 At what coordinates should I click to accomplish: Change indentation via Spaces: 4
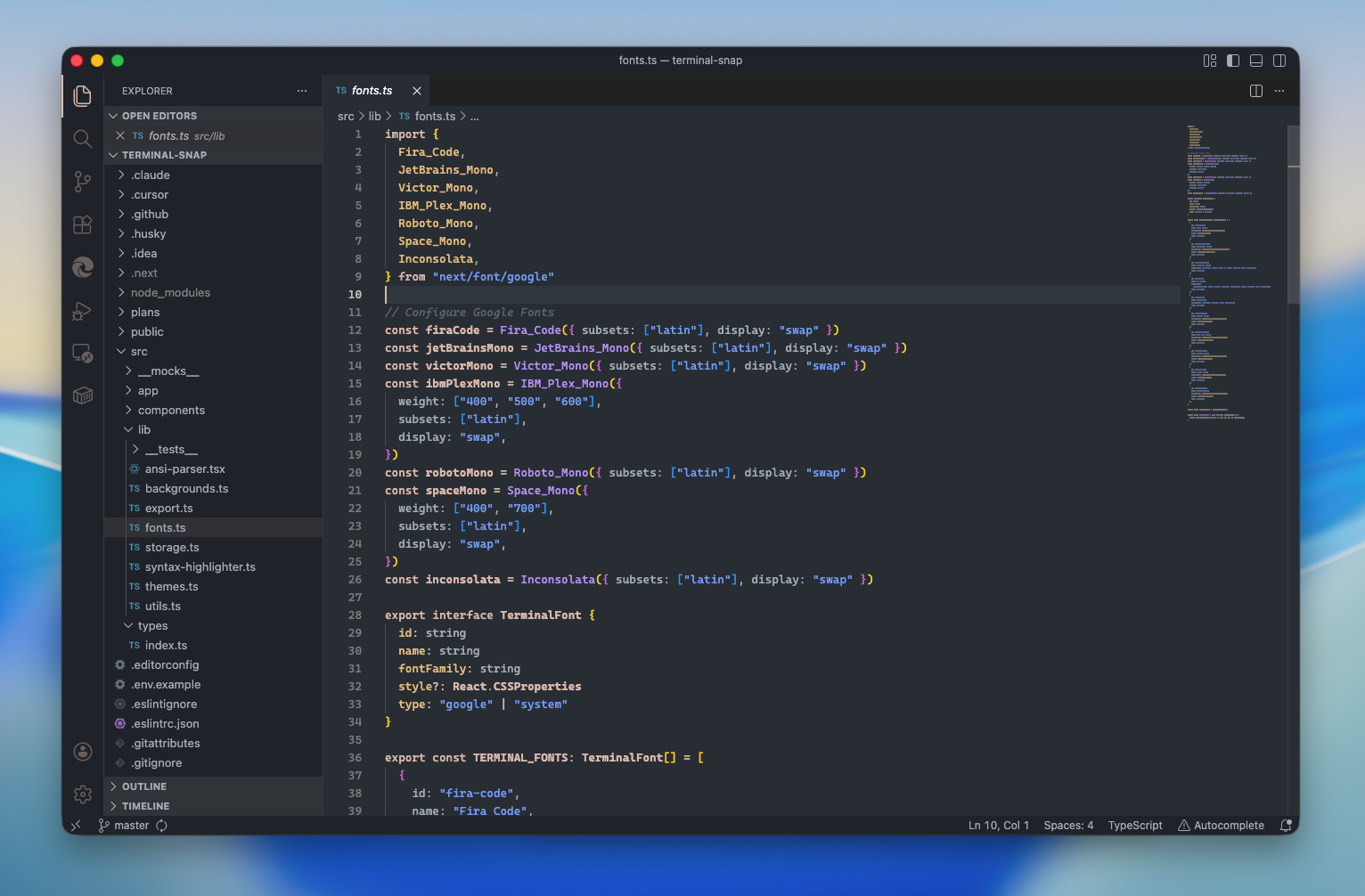1068,826
